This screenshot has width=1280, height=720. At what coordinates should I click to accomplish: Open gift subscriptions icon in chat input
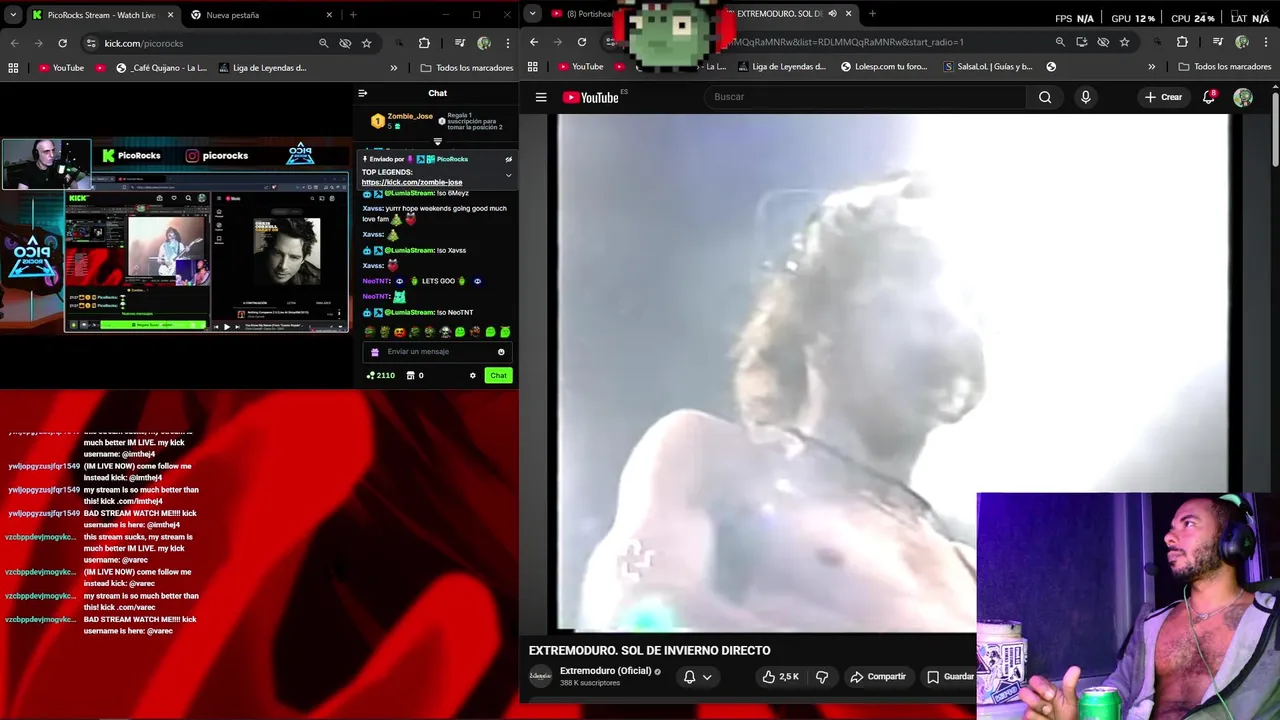(x=375, y=352)
